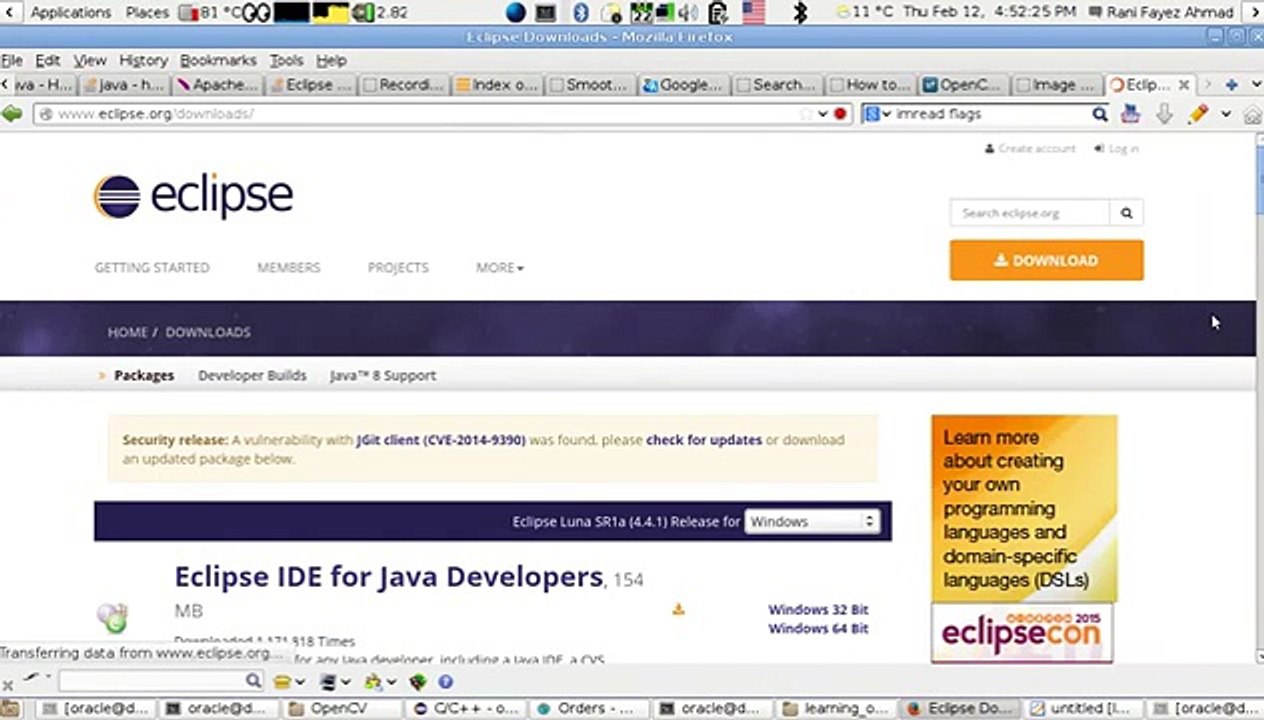
Task: Open the search engine selector dropdown
Action: [878, 114]
